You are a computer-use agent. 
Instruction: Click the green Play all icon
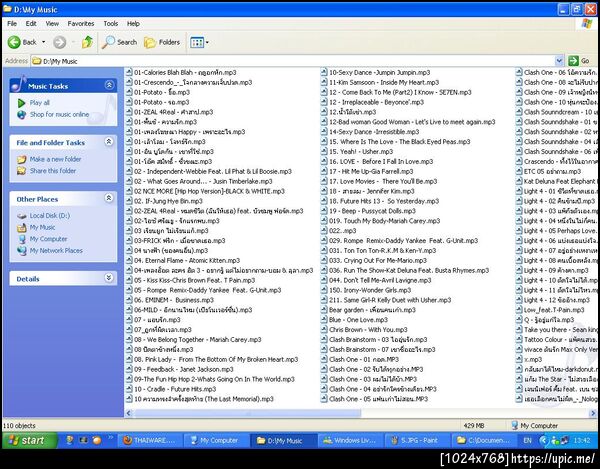pos(21,103)
